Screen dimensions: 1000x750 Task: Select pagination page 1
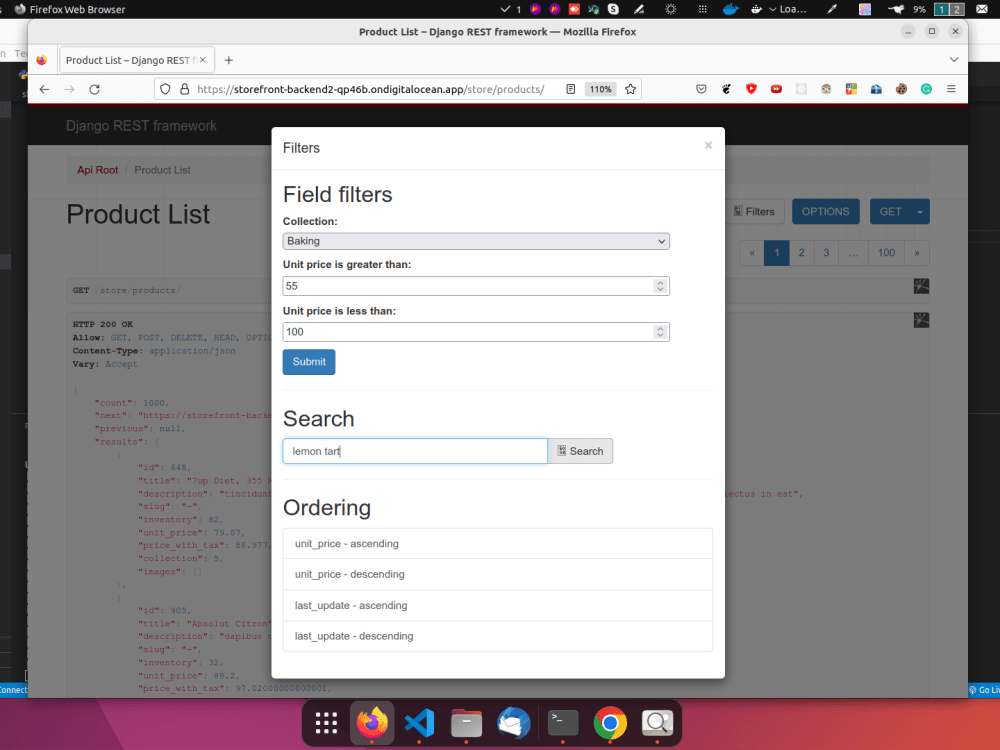(x=776, y=253)
